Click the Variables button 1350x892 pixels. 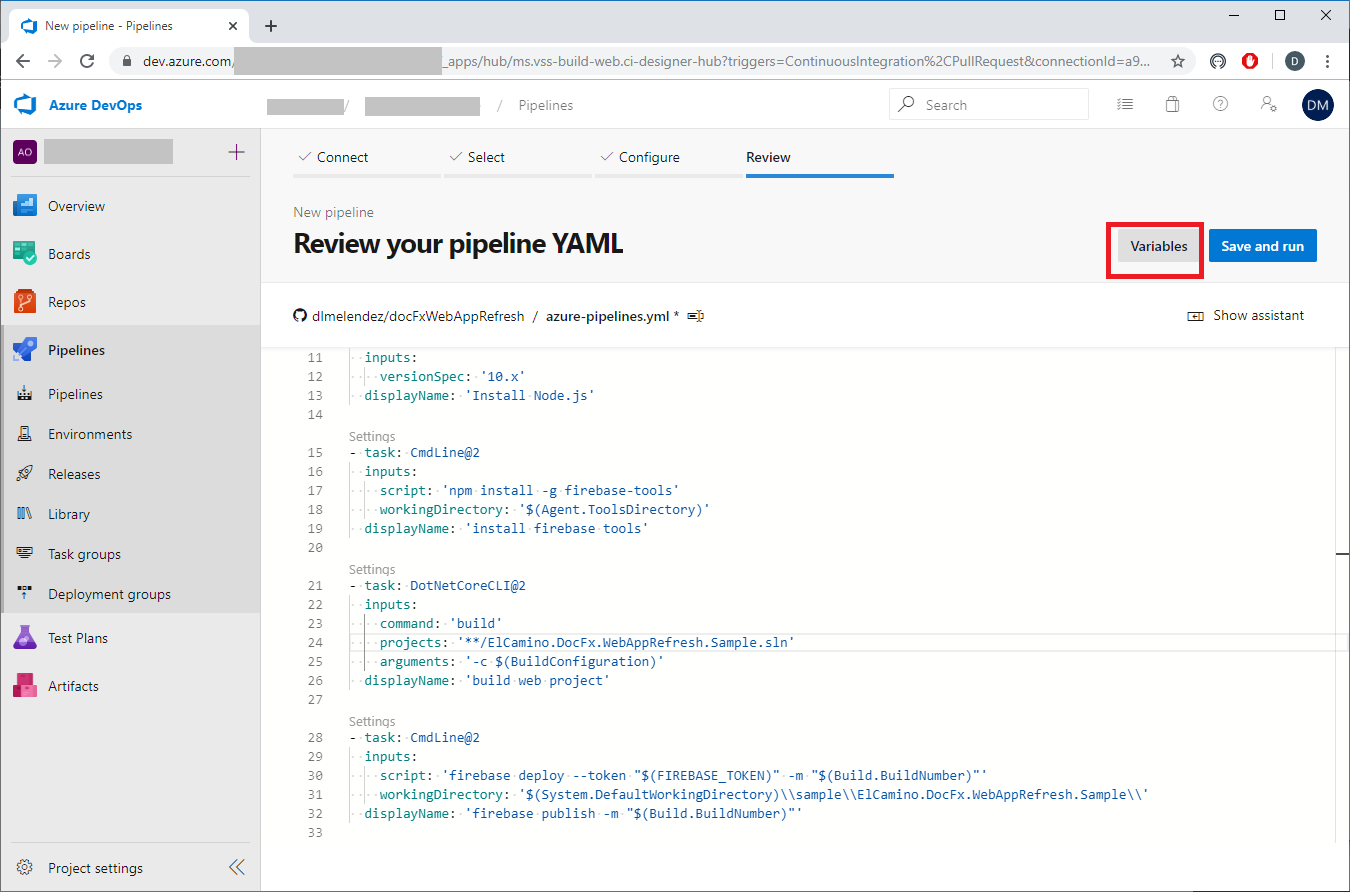(x=1158, y=246)
